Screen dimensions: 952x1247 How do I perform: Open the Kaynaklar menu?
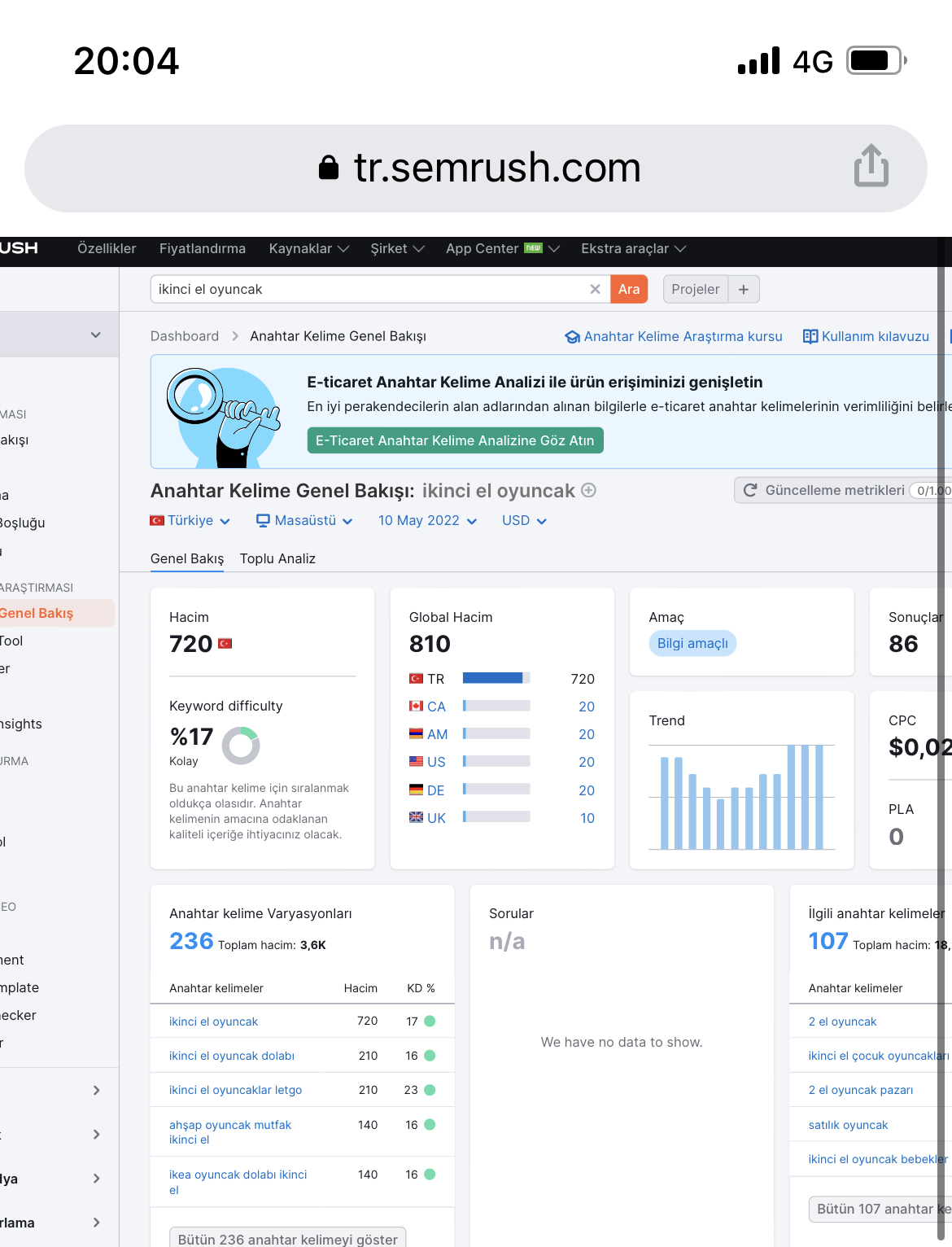309,248
